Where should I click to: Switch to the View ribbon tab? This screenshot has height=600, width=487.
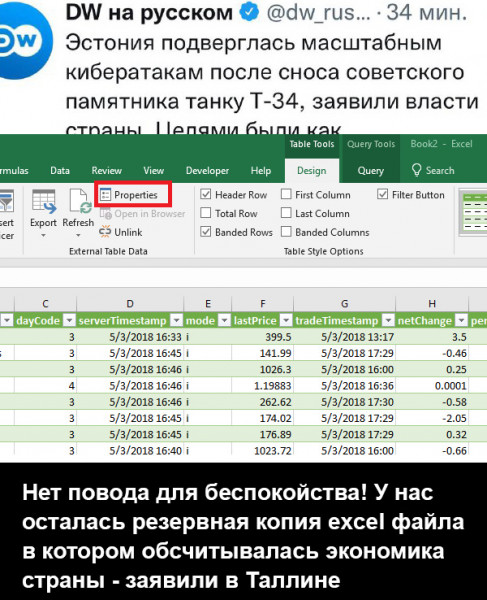tap(153, 170)
